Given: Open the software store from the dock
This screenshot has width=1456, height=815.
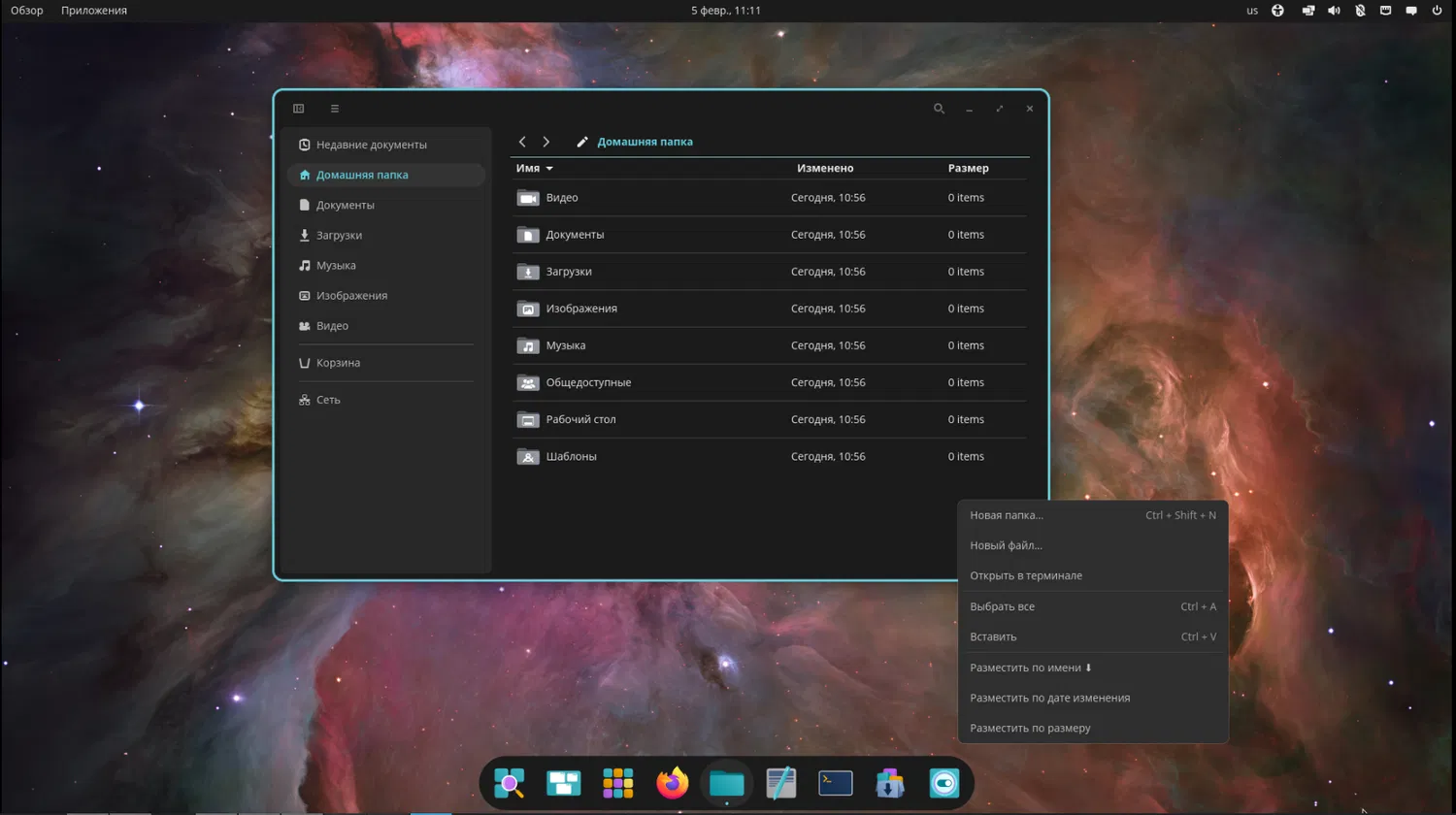Looking at the screenshot, I should (x=889, y=783).
